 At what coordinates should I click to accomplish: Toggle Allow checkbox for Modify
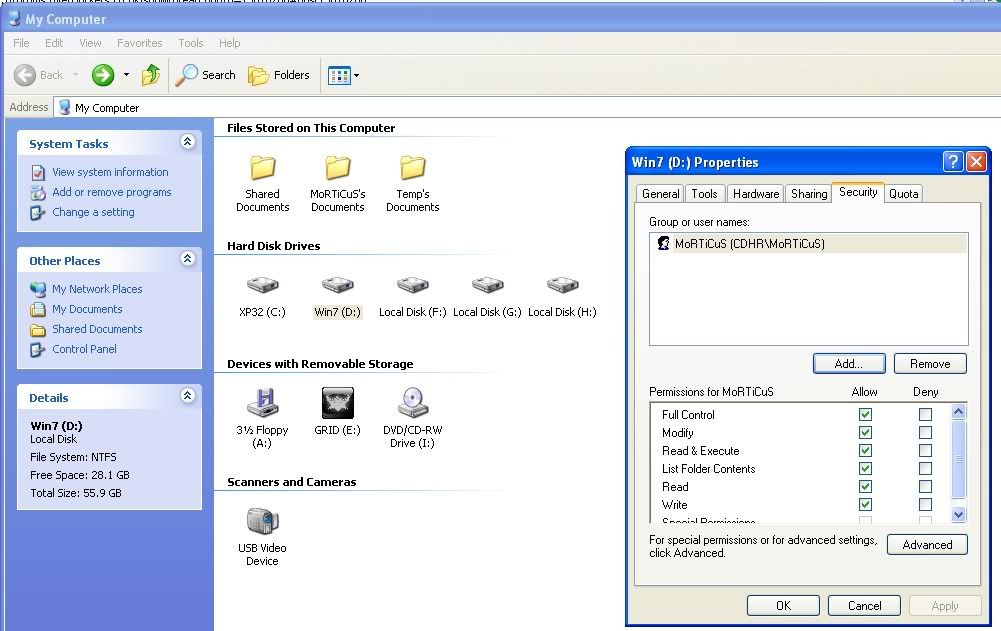click(866, 432)
